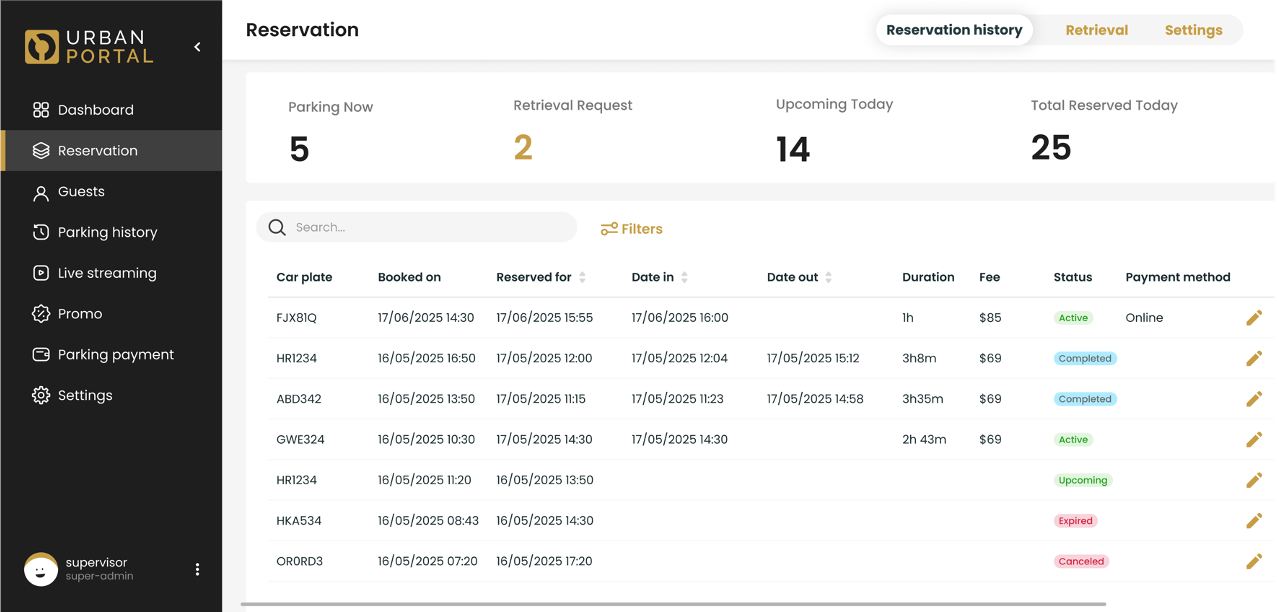Click the Parking payment wallet icon
Screen dimensions: 1277x612
pos(41,355)
